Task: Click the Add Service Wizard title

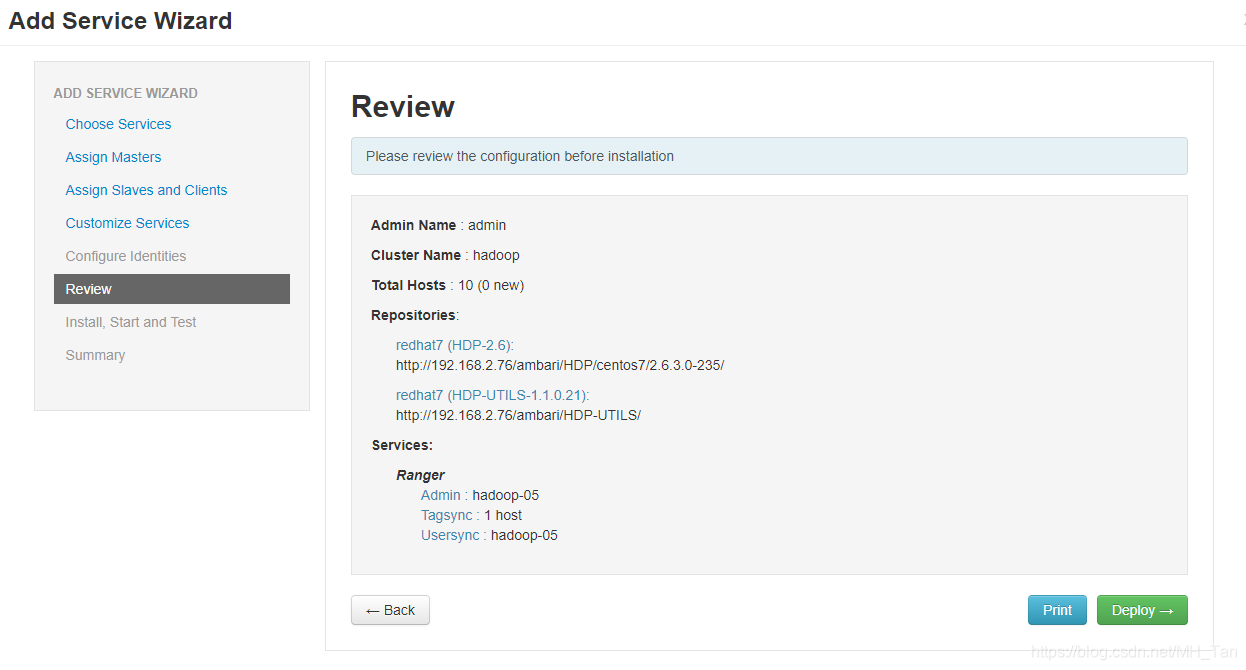Action: click(120, 21)
